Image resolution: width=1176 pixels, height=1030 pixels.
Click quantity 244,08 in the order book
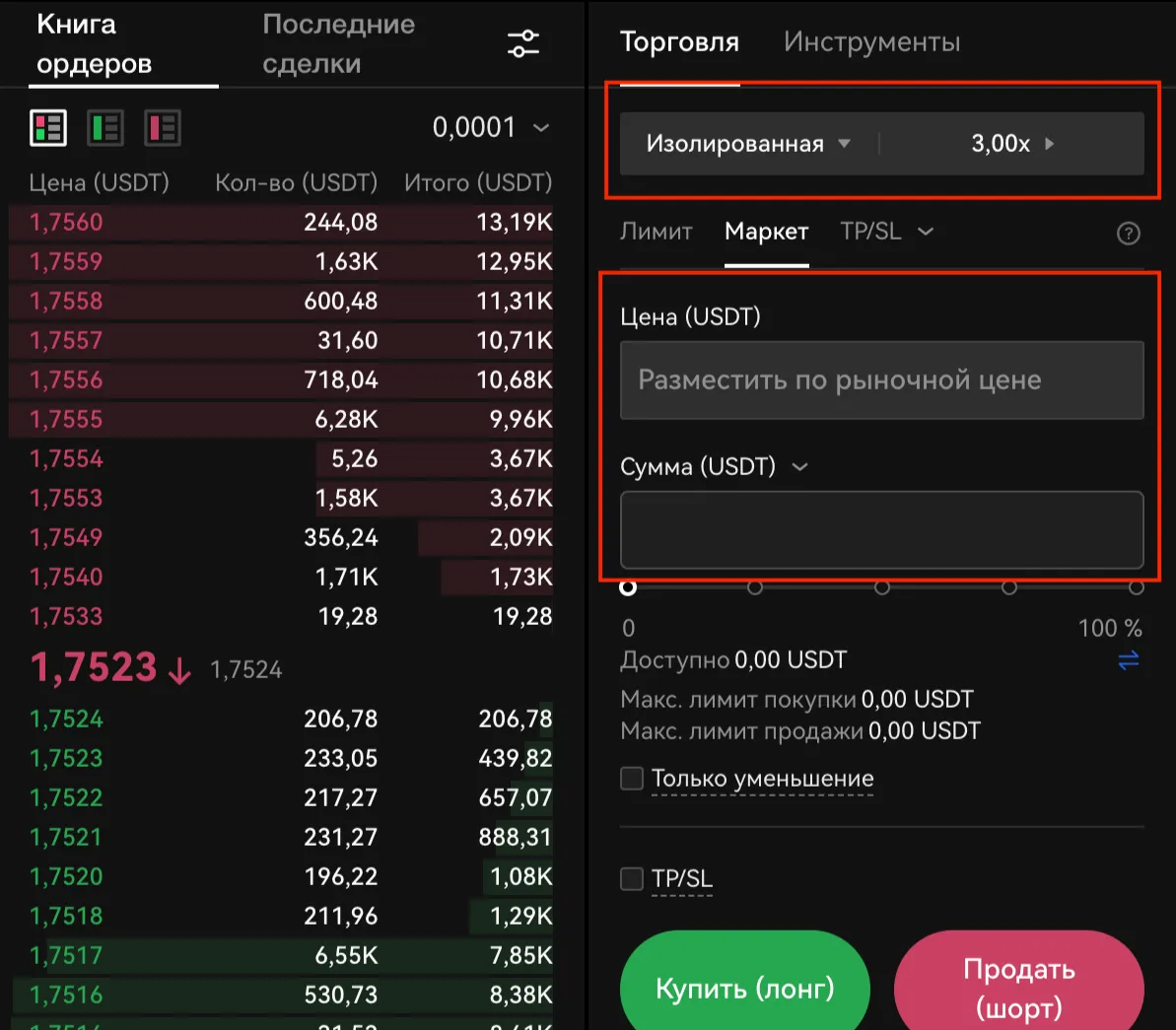pyautogui.click(x=340, y=222)
